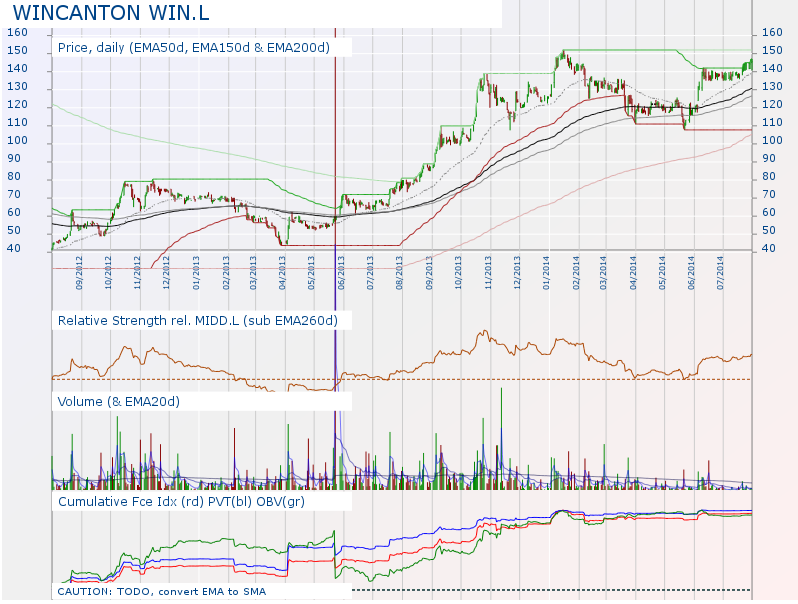
Task: Click the Volume (& EMA20d) panel label
Action: [x=119, y=401]
